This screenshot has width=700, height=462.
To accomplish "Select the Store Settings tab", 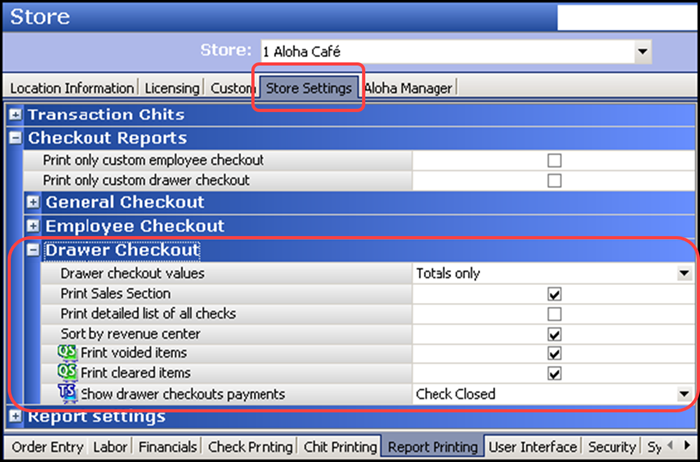I will pyautogui.click(x=309, y=88).
